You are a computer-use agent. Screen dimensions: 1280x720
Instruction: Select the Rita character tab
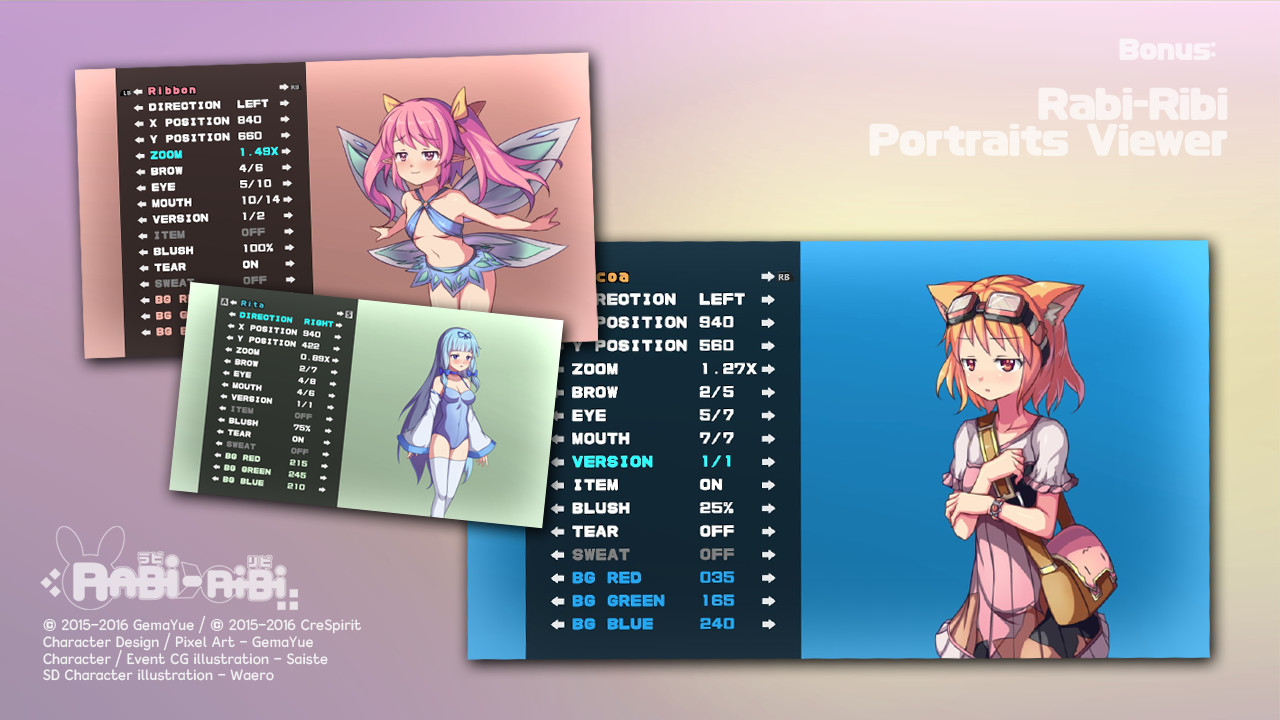[253, 302]
